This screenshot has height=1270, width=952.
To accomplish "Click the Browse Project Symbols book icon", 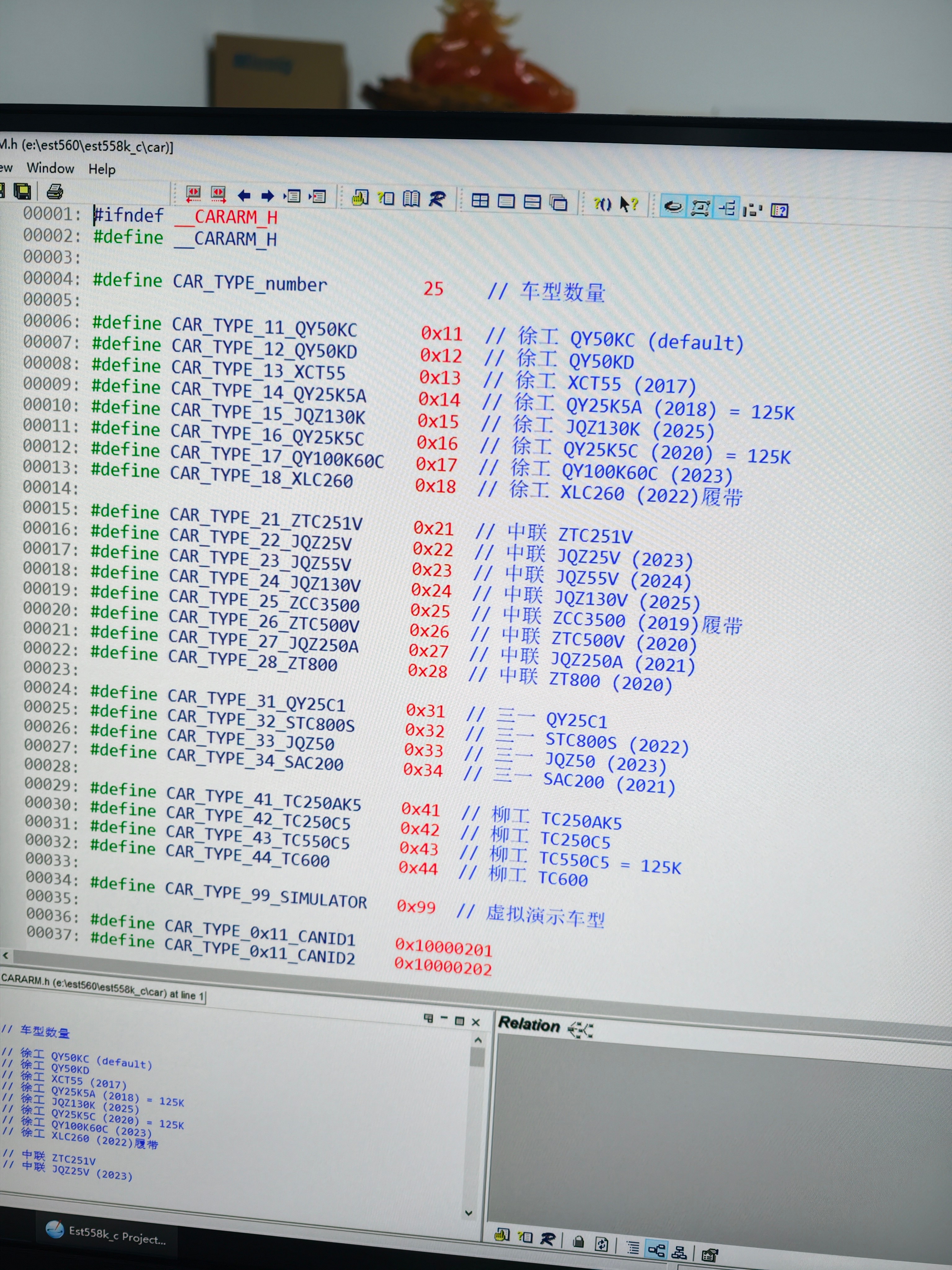I will tap(412, 199).
